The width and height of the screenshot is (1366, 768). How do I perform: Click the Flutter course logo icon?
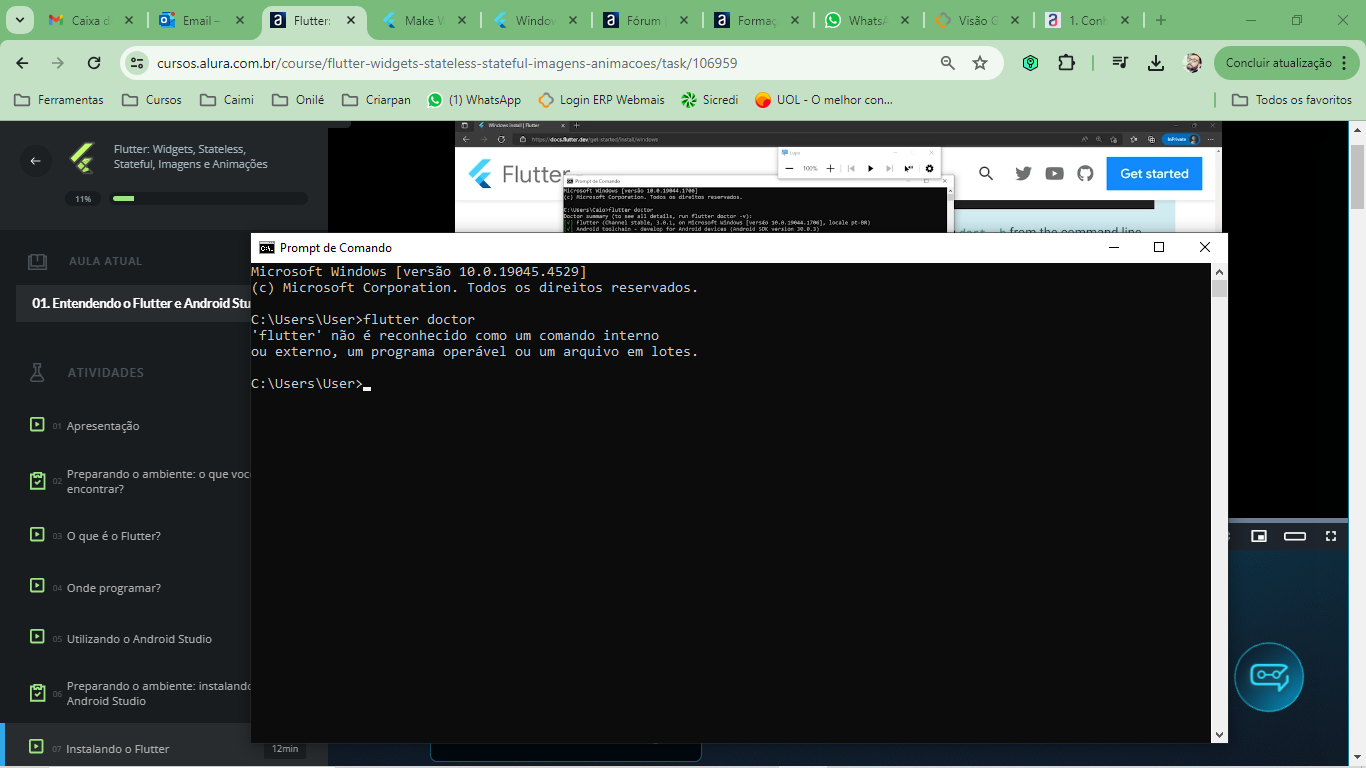coord(82,158)
